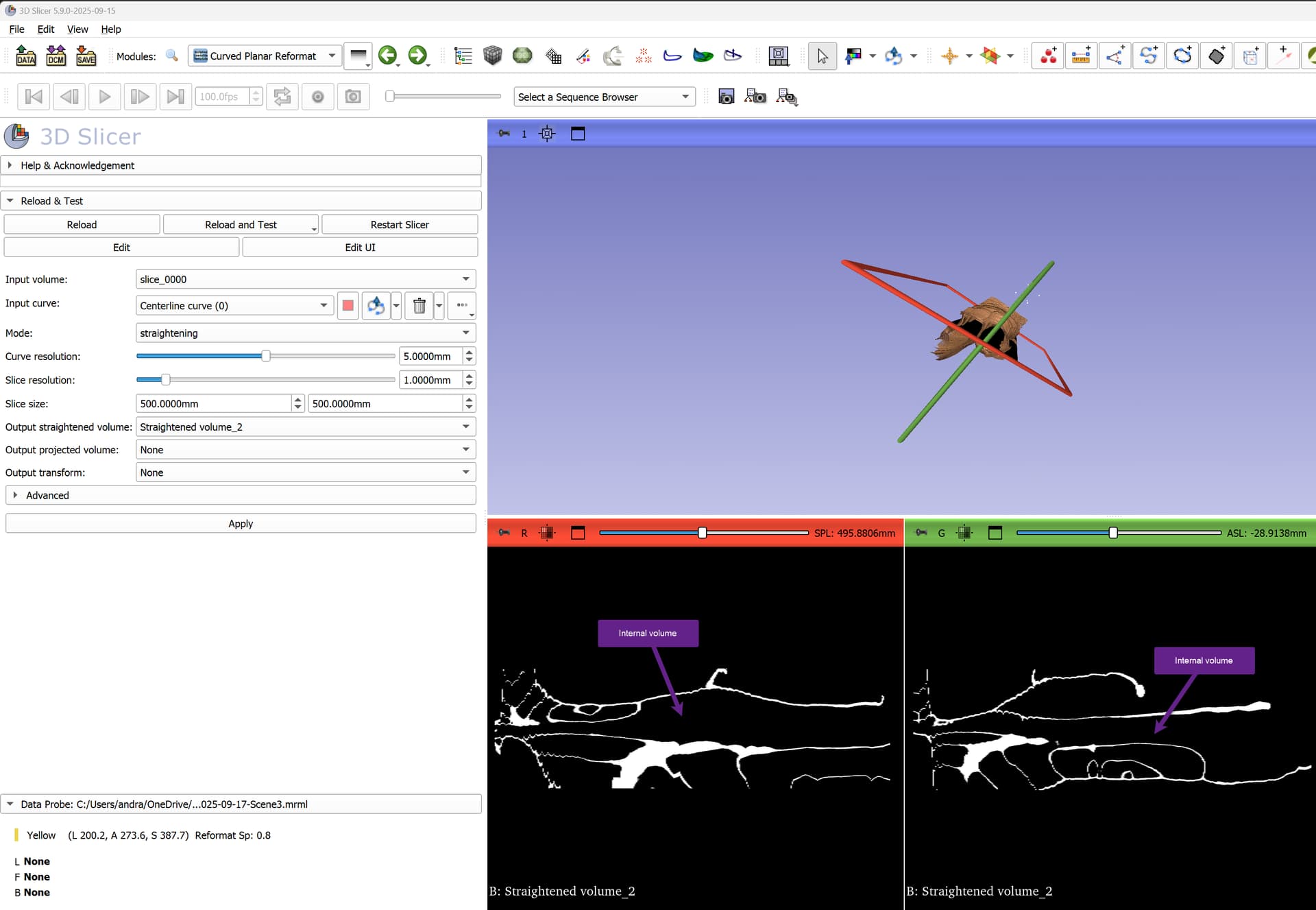Click the Load DICOM data icon

[x=56, y=56]
